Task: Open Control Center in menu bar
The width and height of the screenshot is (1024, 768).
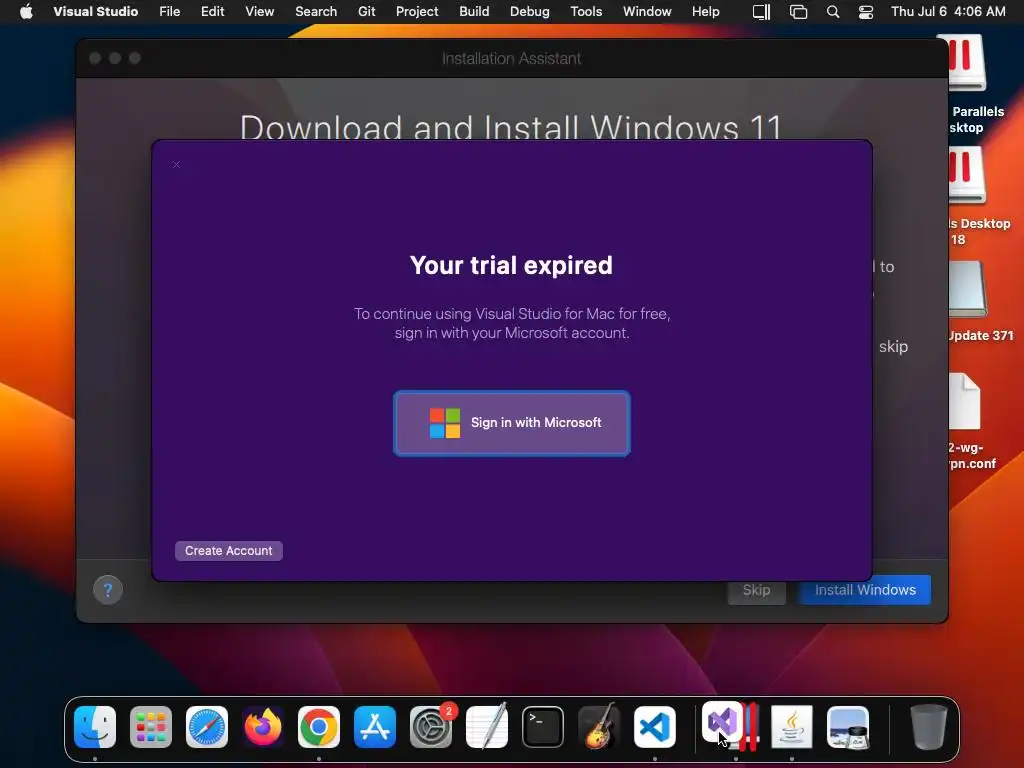Action: 866,11
